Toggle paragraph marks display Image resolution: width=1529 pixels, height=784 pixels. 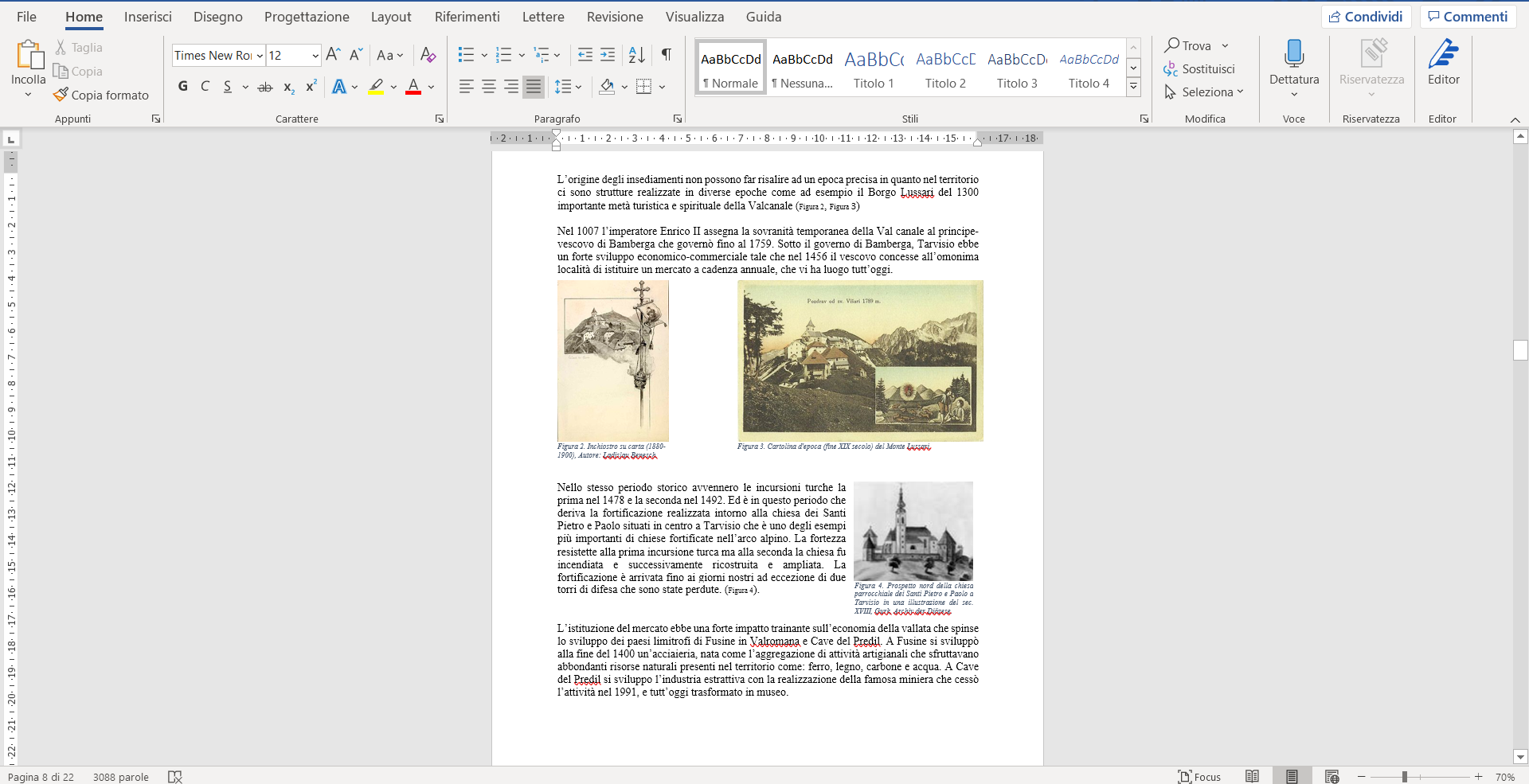667,54
